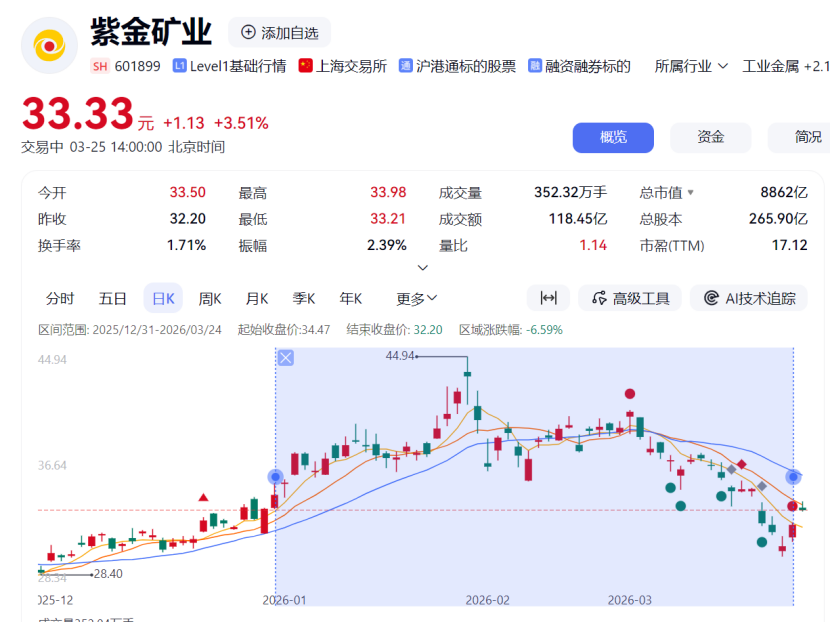Select the 季K chart tab

(x=304, y=299)
